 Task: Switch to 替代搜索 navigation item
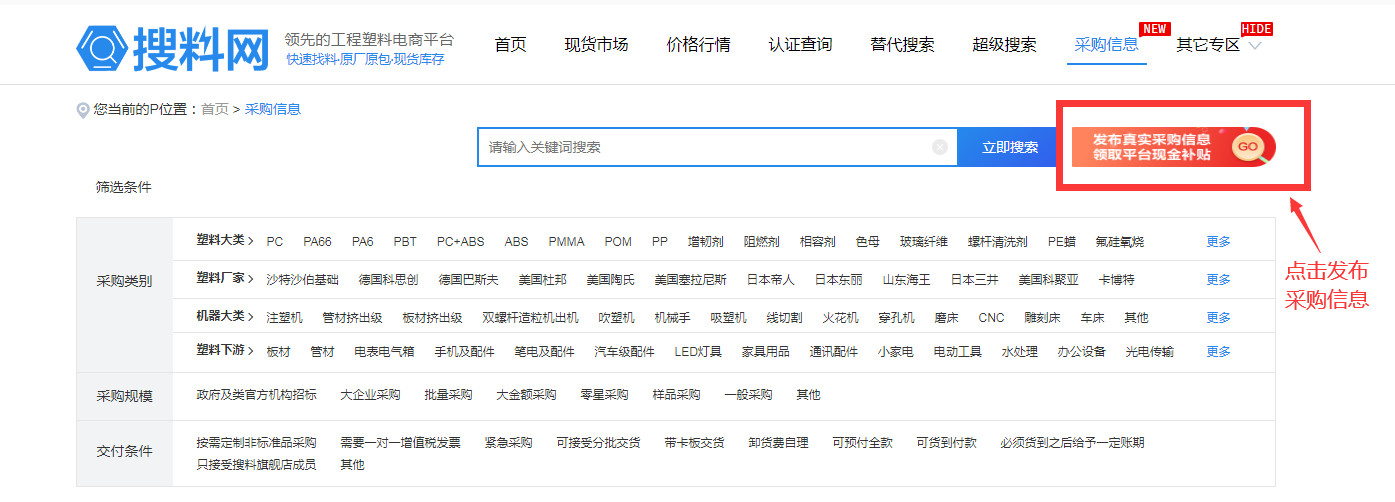point(902,45)
